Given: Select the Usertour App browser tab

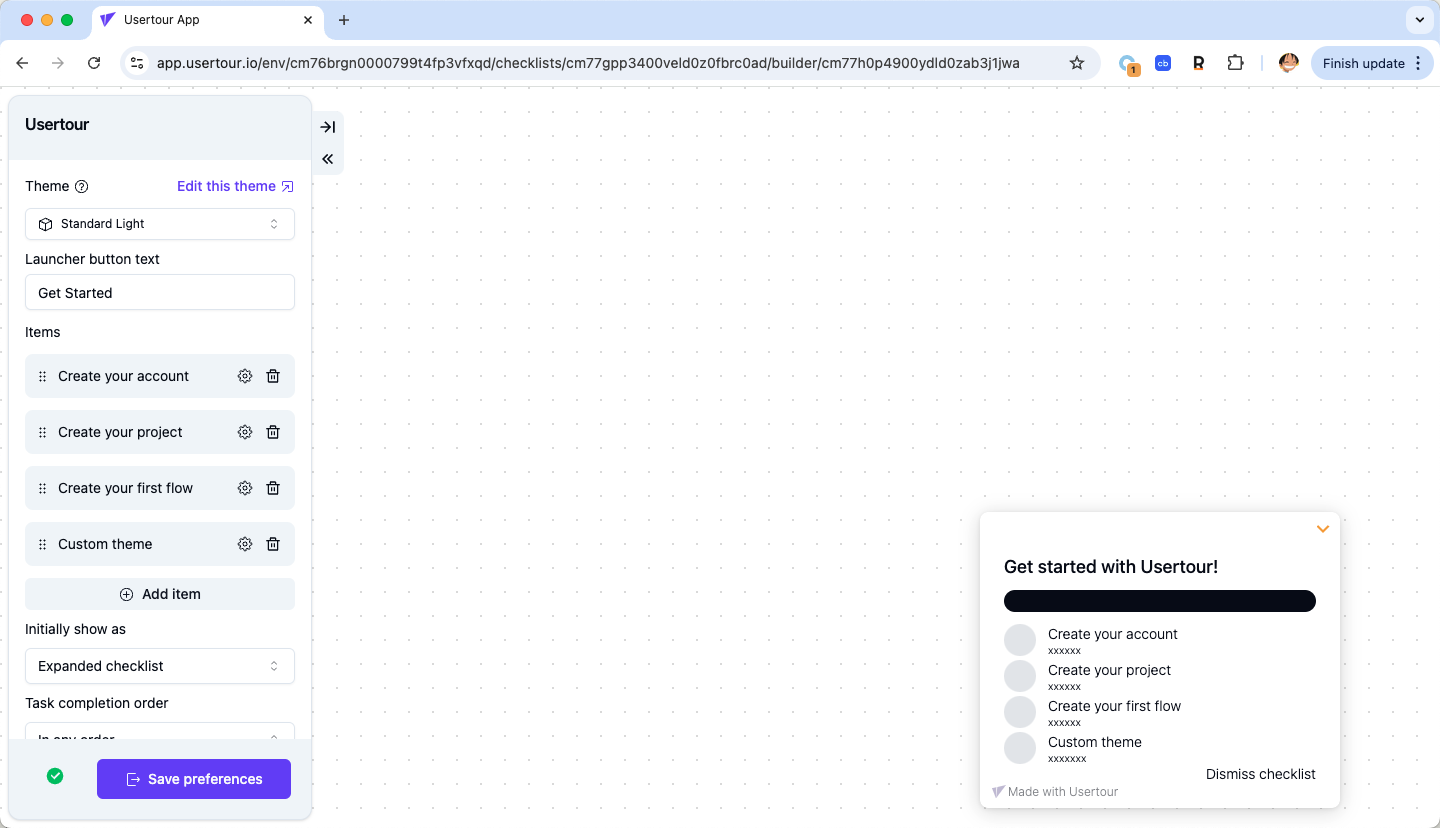Looking at the screenshot, I should pyautogui.click(x=207, y=20).
